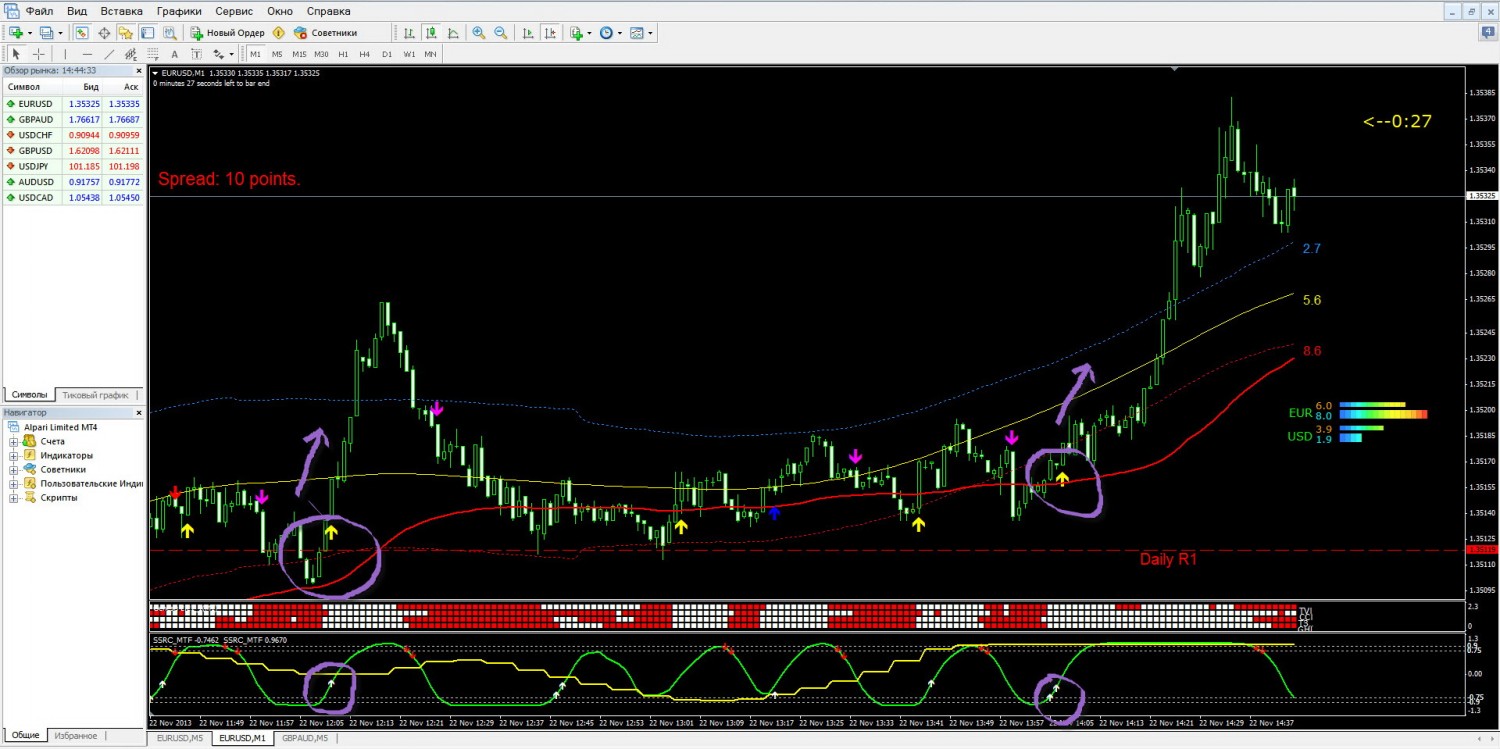
Task: Open the Indicators list dropdown arrow
Action: coord(590,33)
